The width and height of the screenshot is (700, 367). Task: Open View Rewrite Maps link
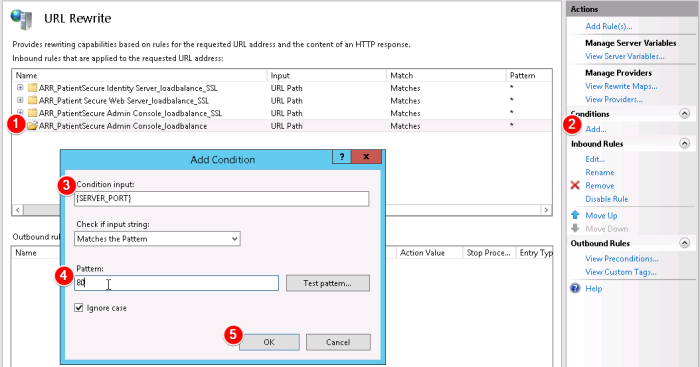pos(621,86)
